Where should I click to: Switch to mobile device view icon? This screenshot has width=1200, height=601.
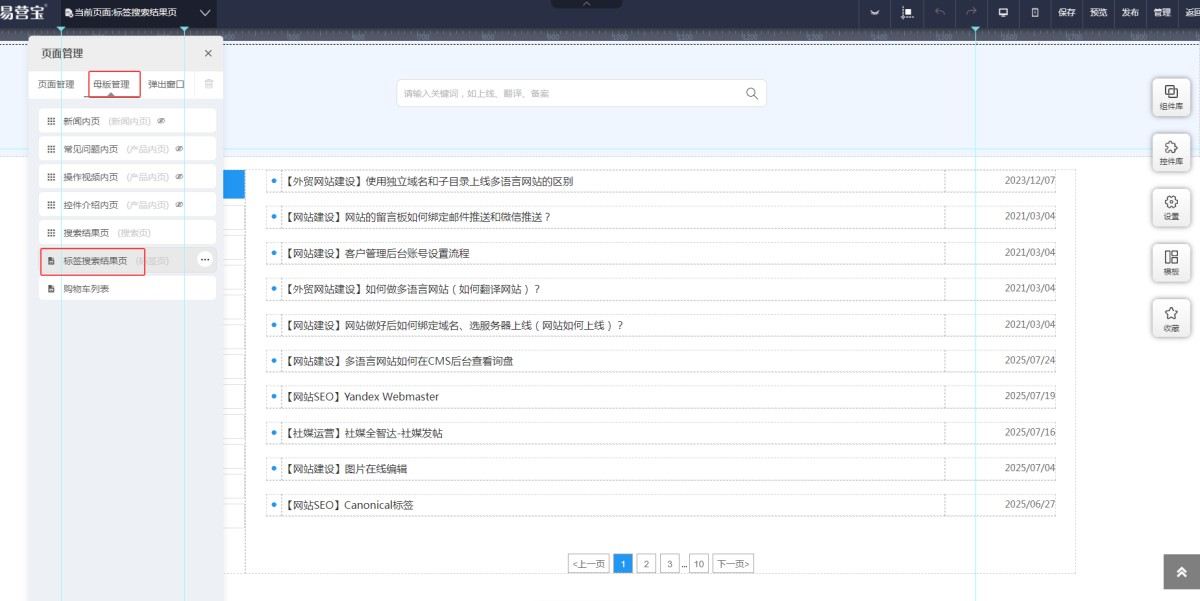click(x=1035, y=13)
